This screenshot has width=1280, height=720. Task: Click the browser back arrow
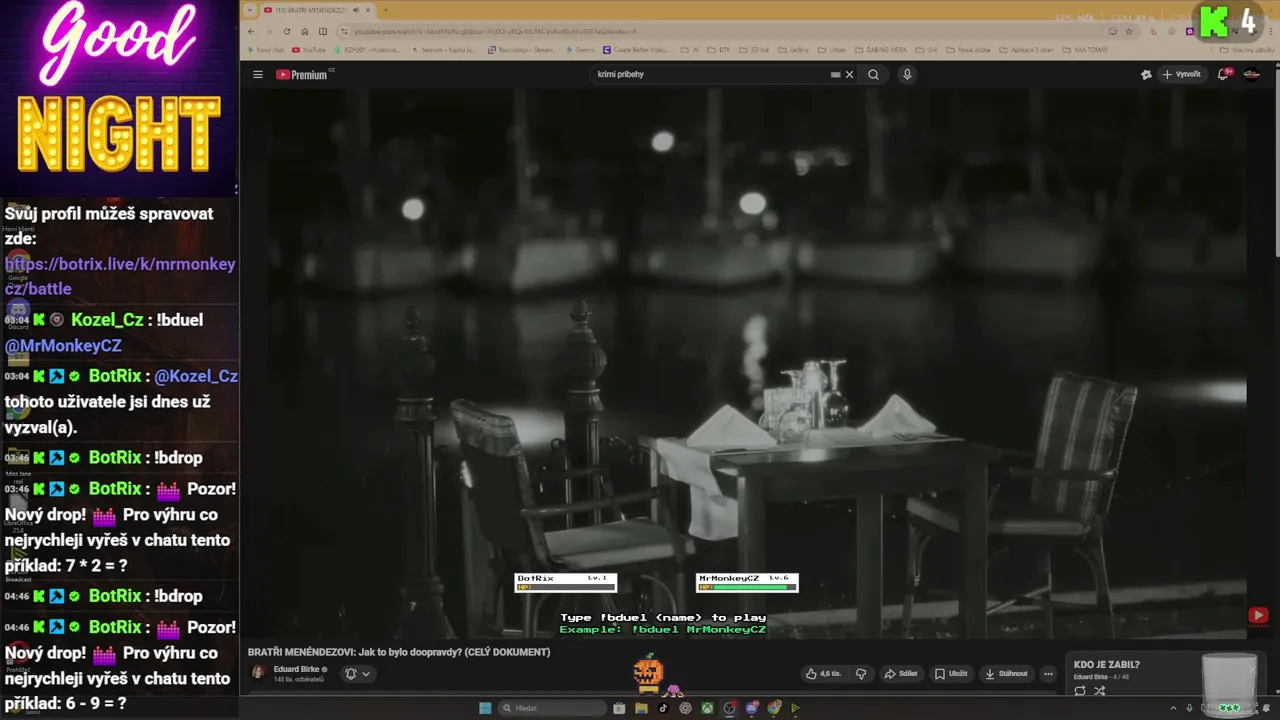click(251, 31)
